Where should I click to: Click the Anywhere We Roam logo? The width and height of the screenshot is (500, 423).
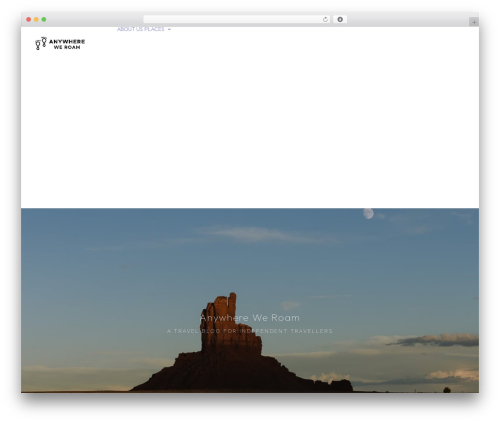pos(60,44)
